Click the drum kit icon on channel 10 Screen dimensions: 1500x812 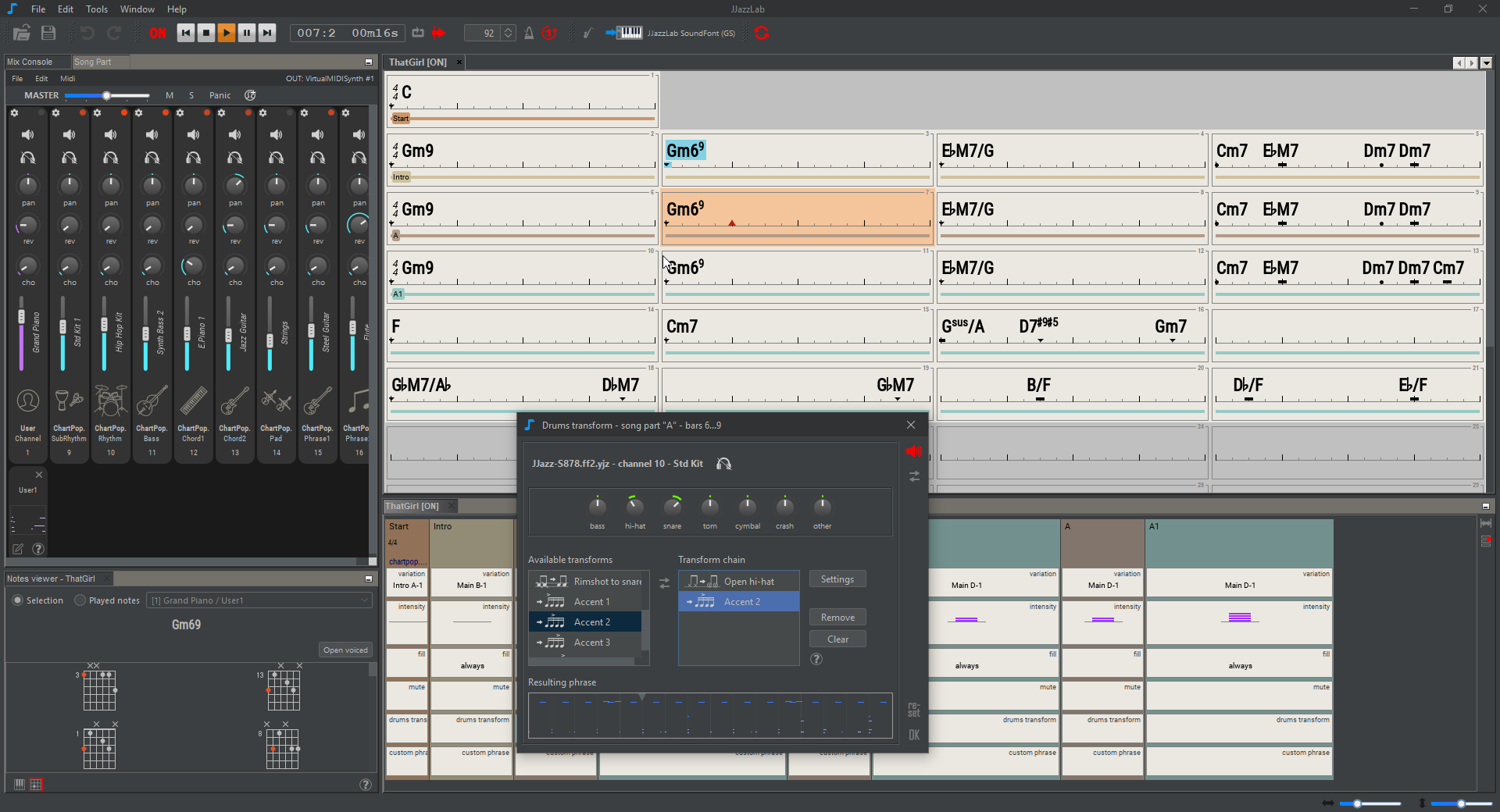point(110,401)
